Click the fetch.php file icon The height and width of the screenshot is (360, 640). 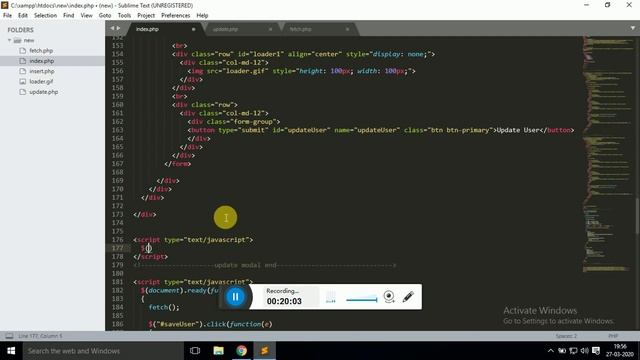(x=22, y=51)
